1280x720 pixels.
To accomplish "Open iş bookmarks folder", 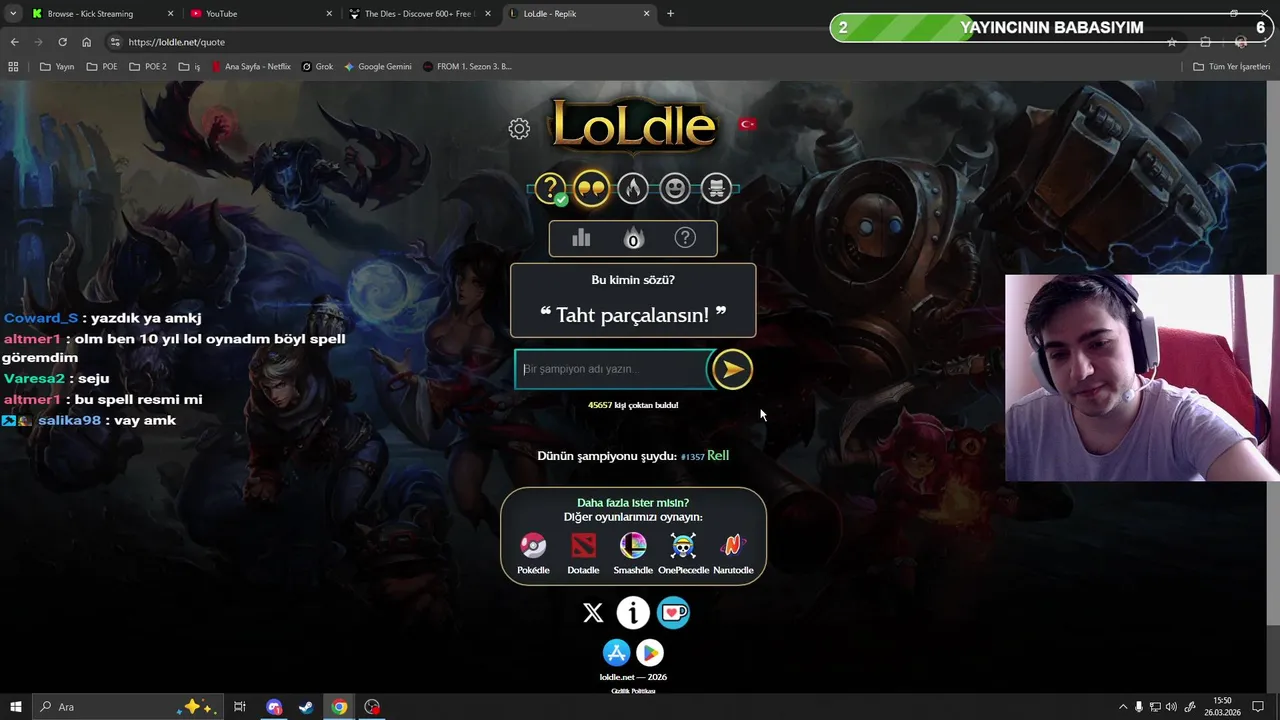I will [189, 67].
